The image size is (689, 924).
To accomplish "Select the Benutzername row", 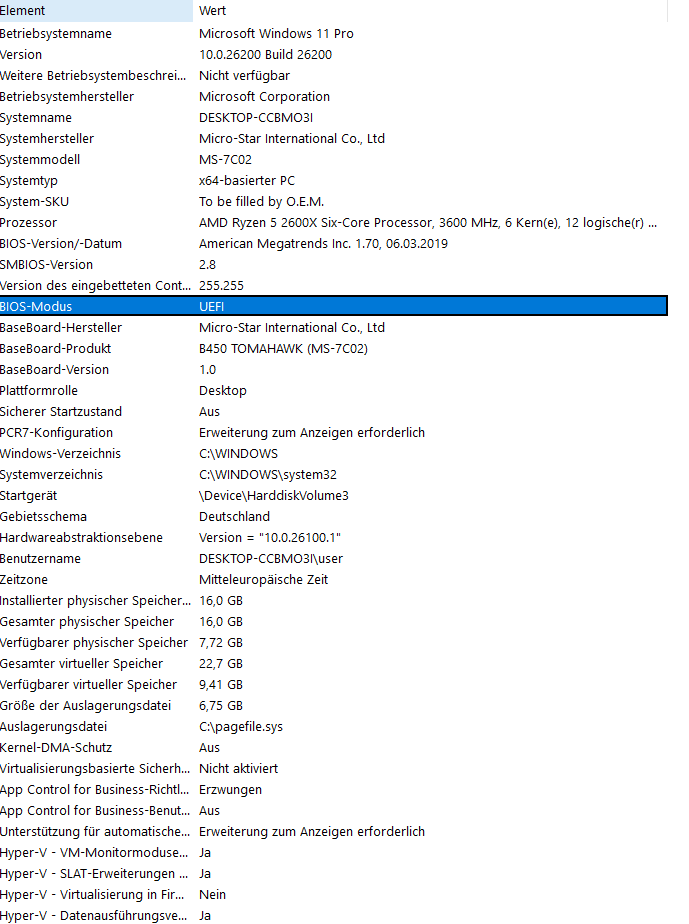I will click(334, 559).
